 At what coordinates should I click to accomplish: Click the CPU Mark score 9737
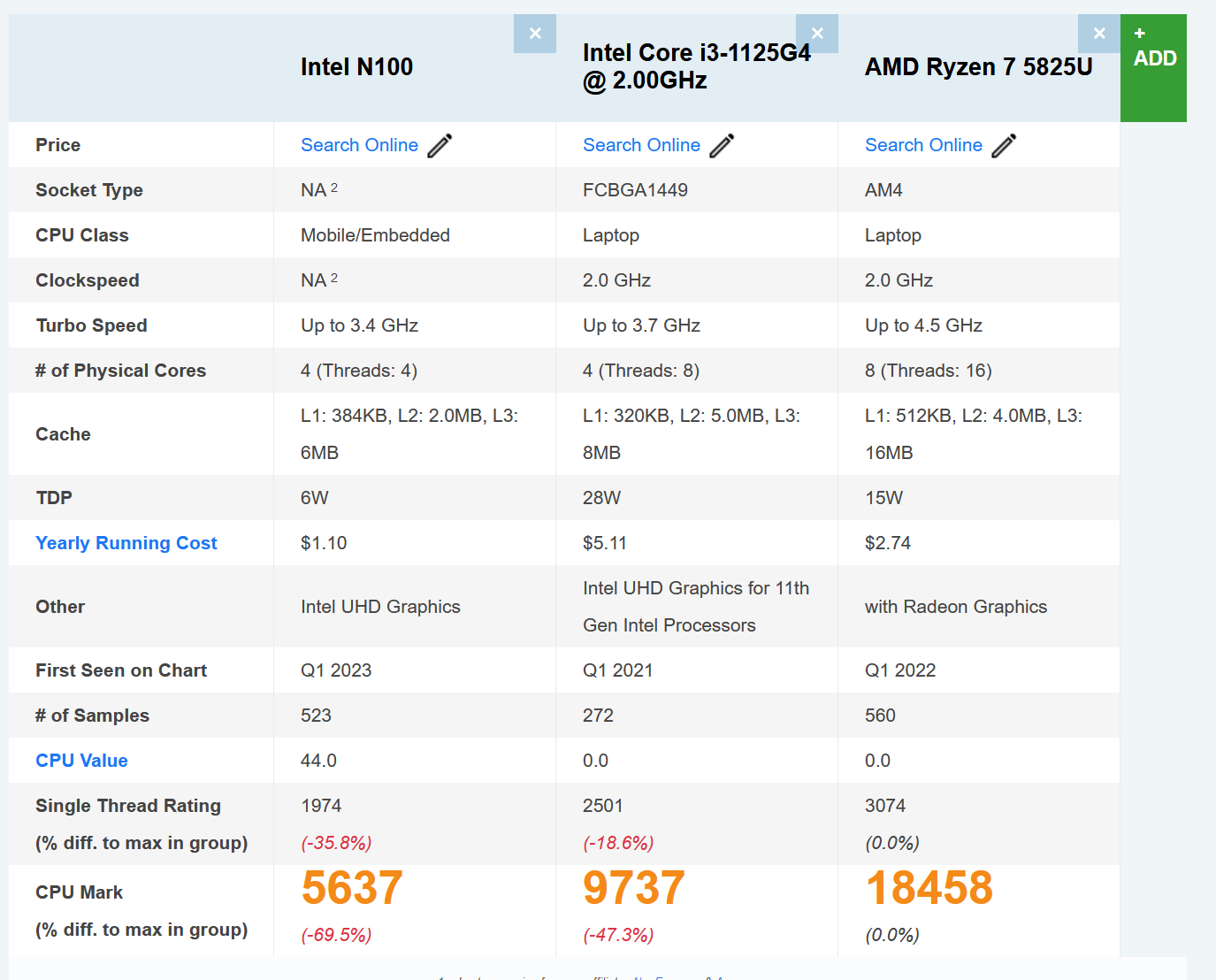tap(634, 888)
